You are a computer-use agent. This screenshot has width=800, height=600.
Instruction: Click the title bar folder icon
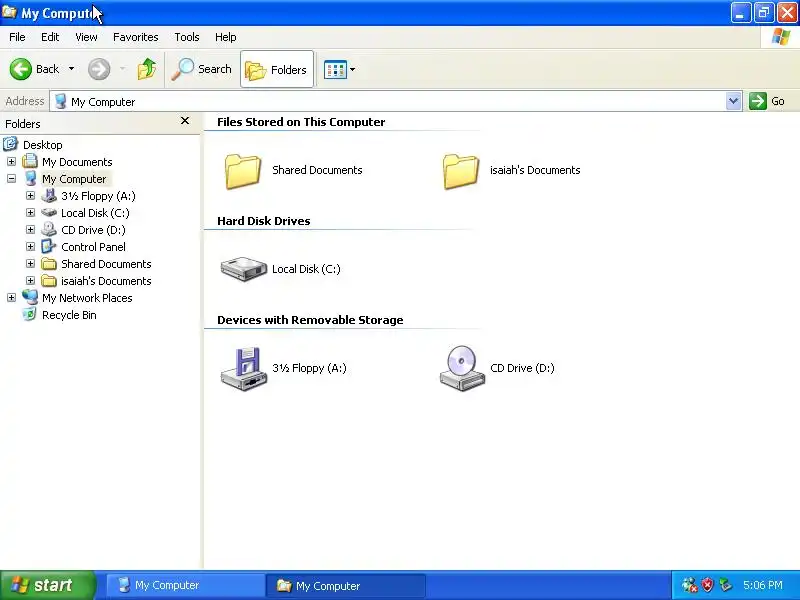coord(9,12)
